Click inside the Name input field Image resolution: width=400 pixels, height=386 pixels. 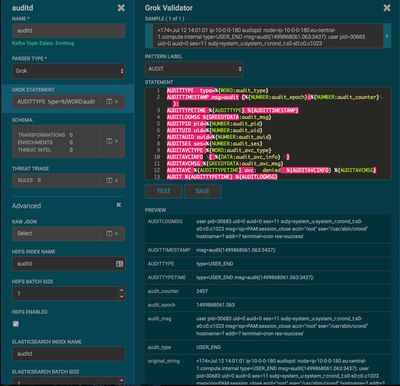[69, 31]
